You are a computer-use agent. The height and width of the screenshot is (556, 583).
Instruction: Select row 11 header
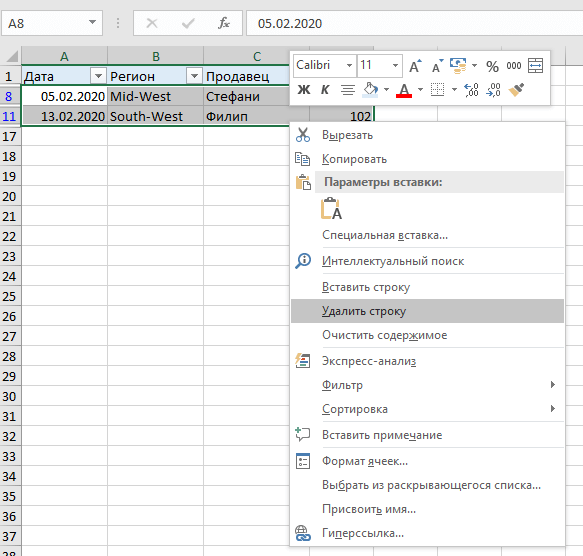tap(9, 116)
